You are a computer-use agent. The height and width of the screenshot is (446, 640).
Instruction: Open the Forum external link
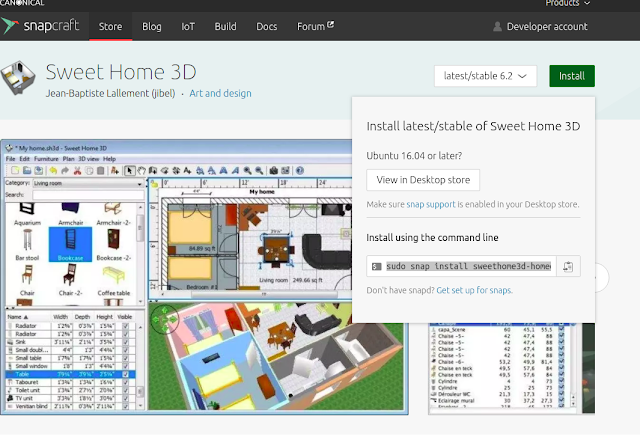pos(315,27)
